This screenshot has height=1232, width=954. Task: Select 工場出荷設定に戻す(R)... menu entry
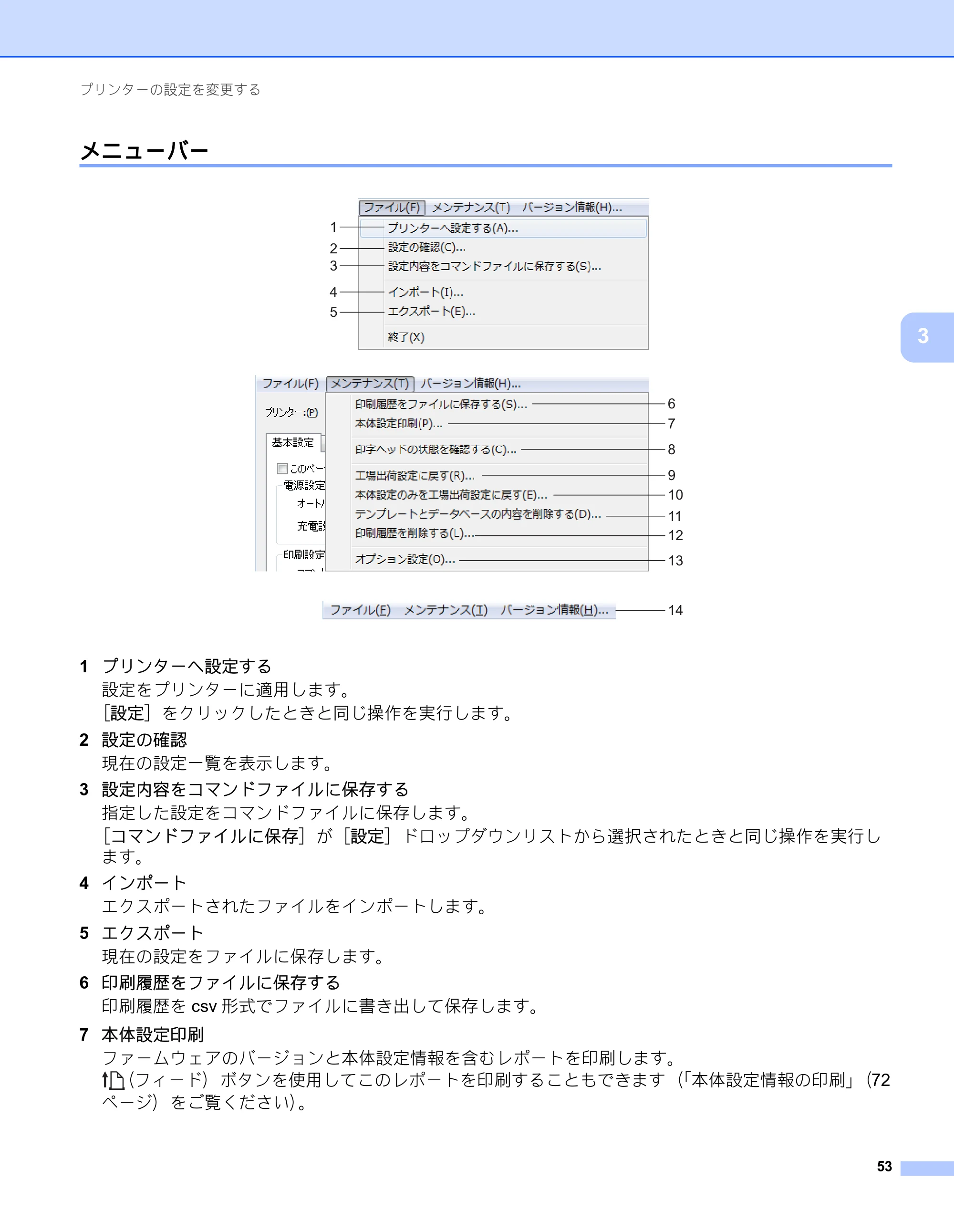click(x=415, y=476)
